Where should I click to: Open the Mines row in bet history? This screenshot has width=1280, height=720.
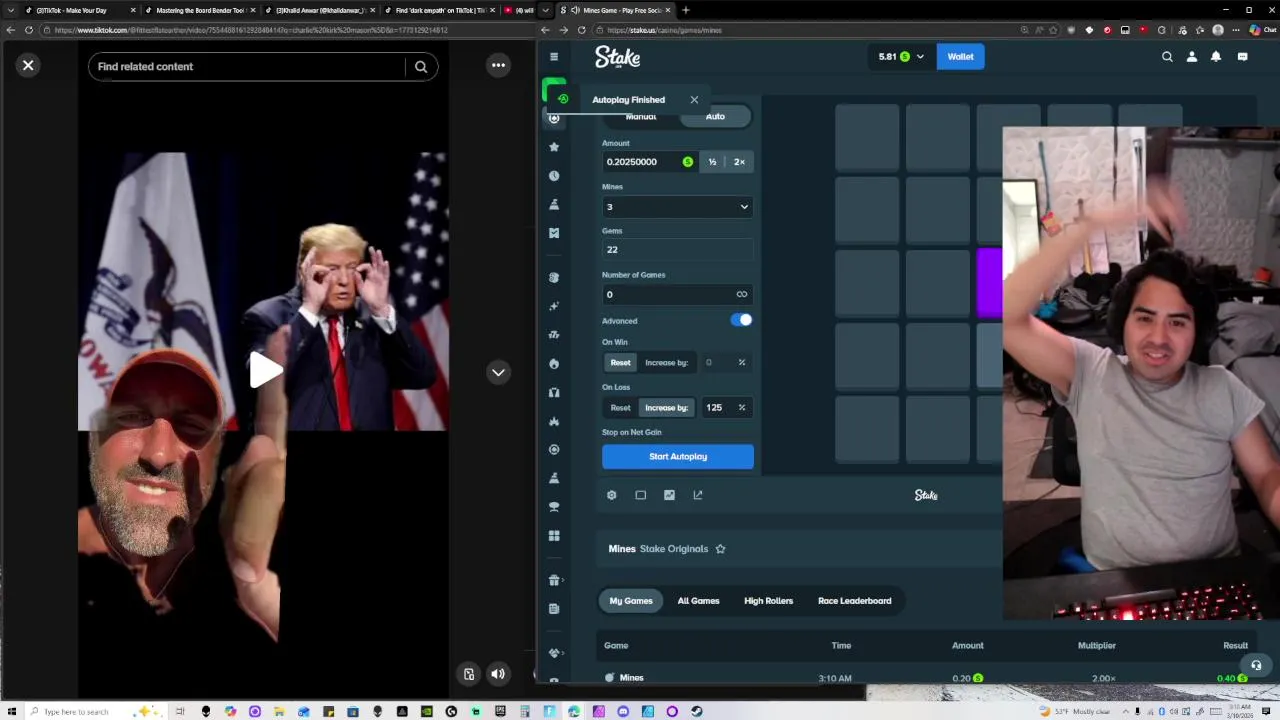point(925,678)
